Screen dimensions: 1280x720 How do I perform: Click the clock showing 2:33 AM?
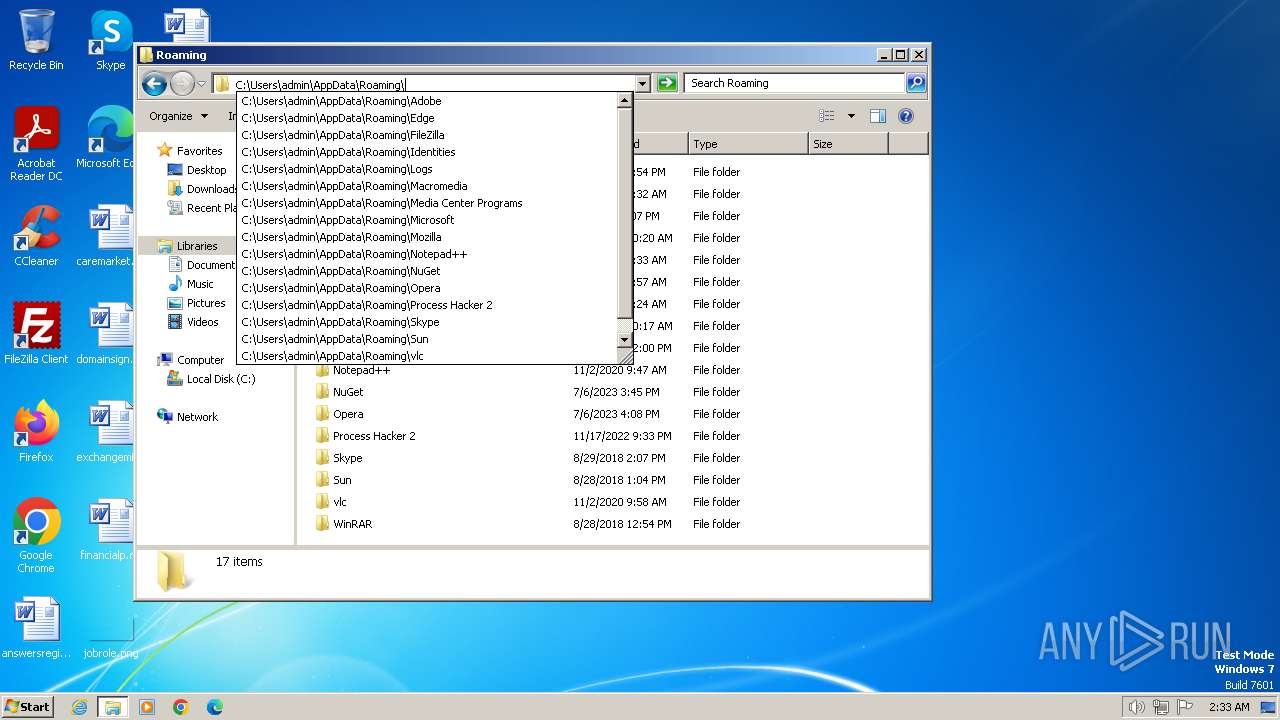pos(1229,707)
